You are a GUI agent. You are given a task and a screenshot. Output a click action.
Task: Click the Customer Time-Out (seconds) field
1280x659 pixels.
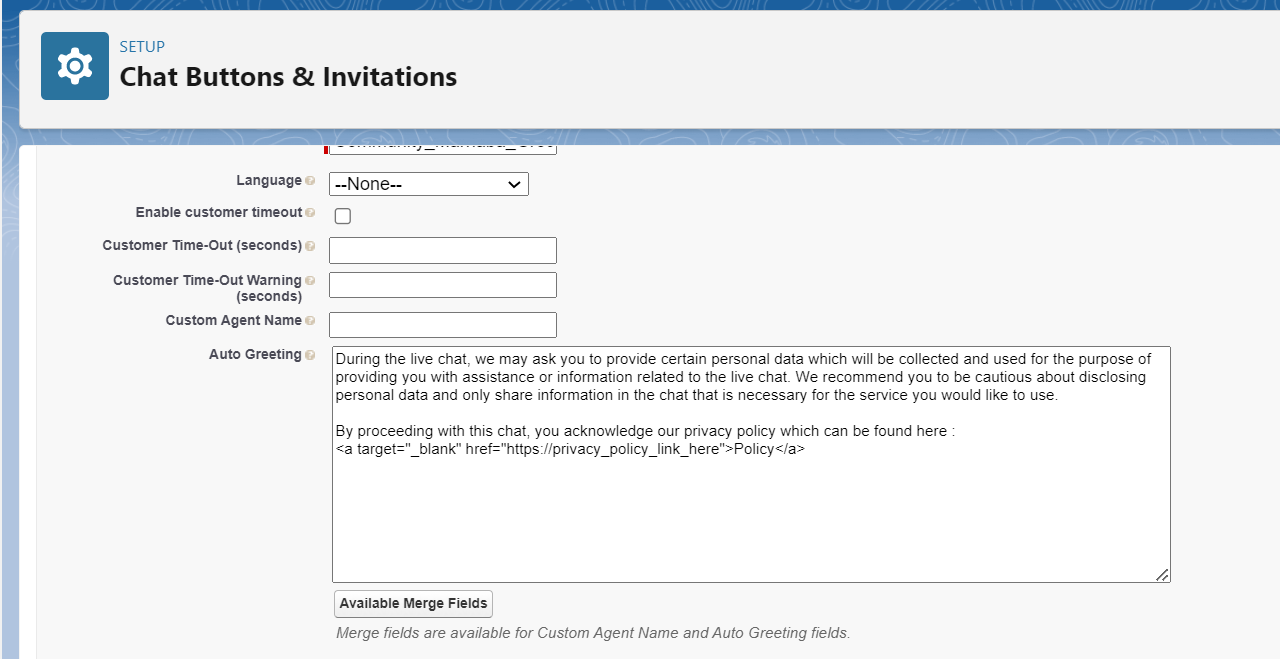coord(443,250)
